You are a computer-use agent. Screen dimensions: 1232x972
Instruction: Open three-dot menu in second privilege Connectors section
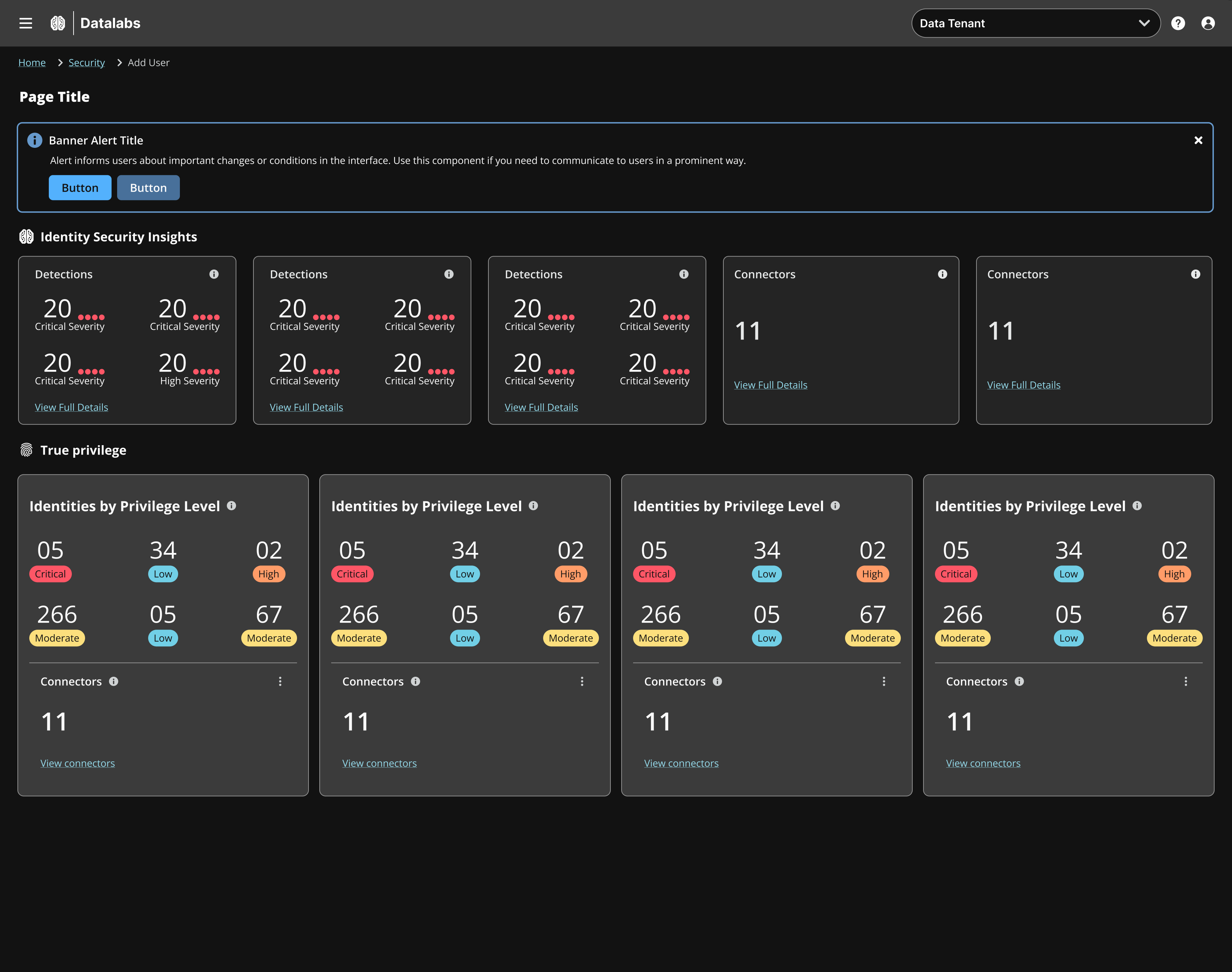[581, 681]
